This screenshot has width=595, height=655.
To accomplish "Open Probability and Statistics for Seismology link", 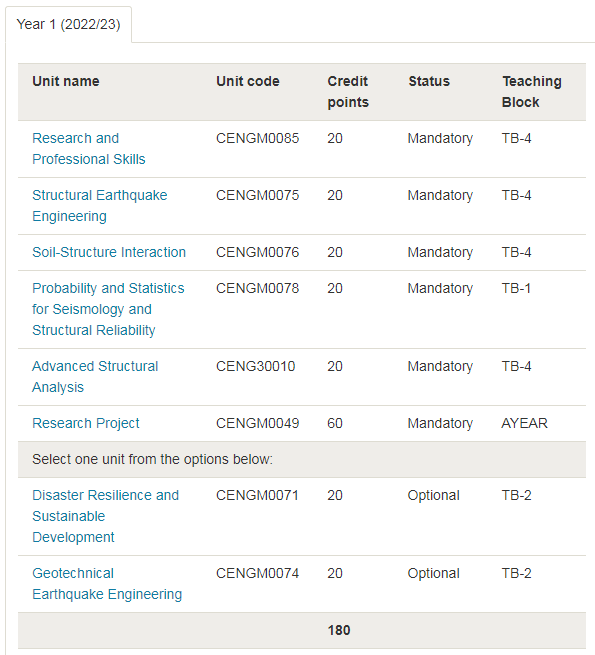I will tap(108, 309).
